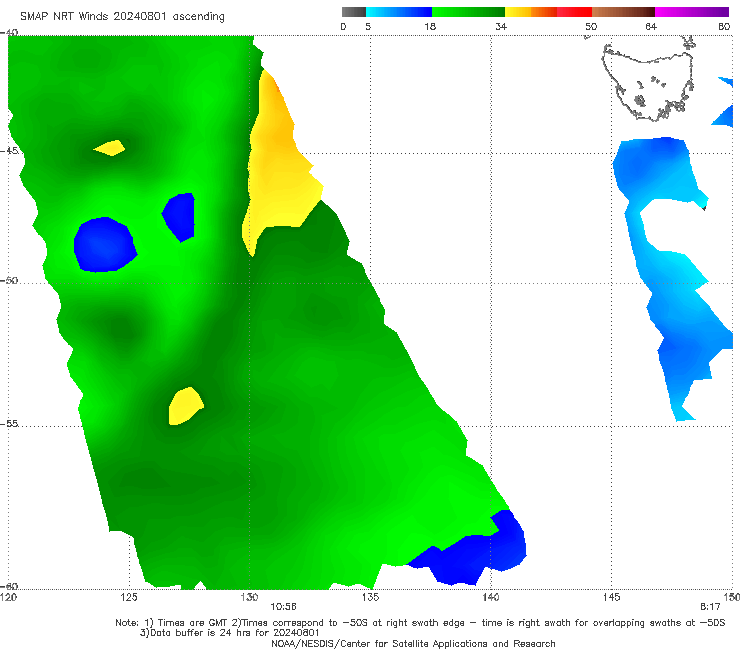Click the "NOAA/NESDIS/Center for Satellite Applications" credit

[413, 643]
